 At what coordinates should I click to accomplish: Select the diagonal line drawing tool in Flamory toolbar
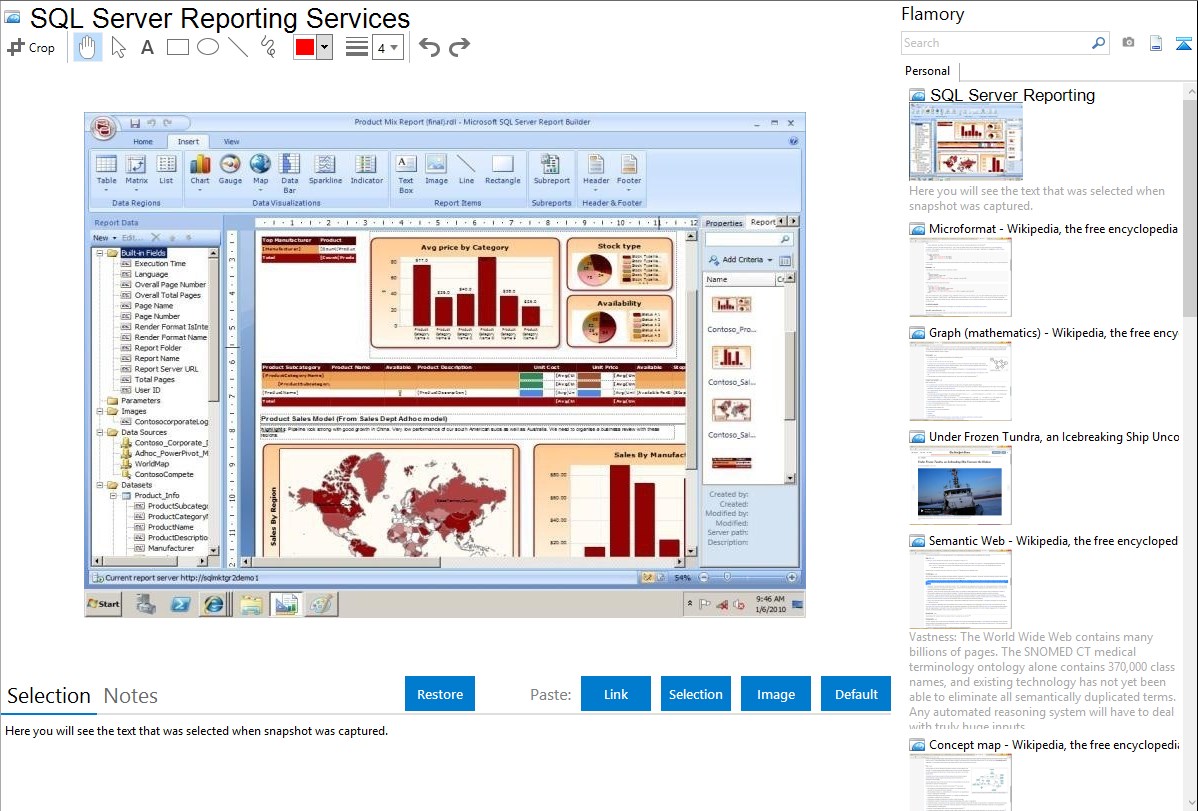click(238, 47)
